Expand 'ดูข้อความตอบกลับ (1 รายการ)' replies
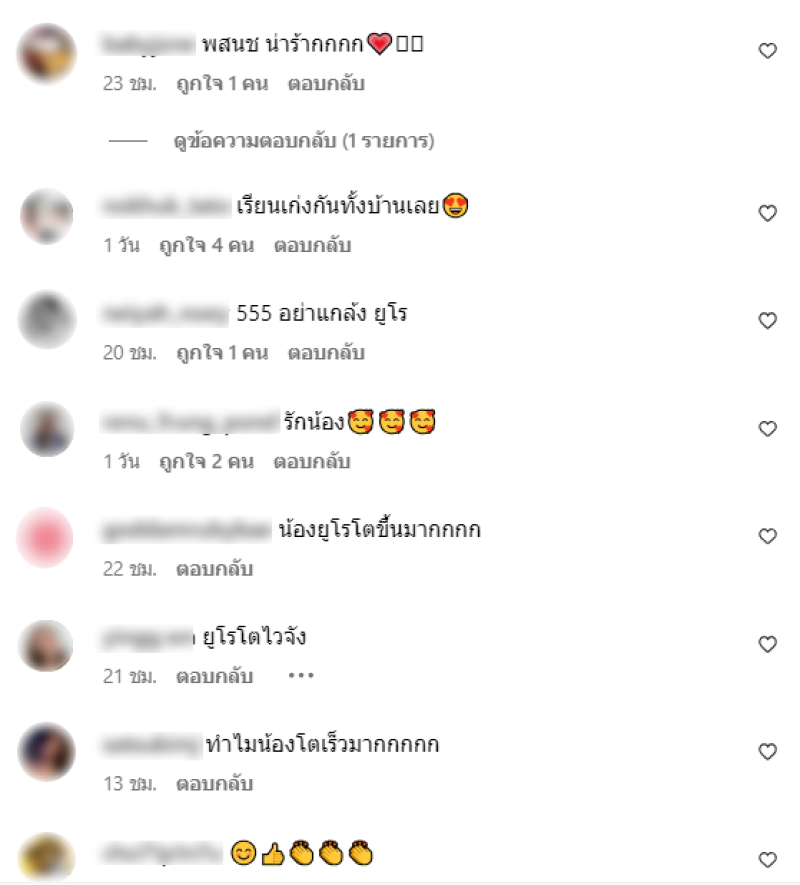This screenshot has height=885, width=800. pyautogui.click(x=304, y=141)
